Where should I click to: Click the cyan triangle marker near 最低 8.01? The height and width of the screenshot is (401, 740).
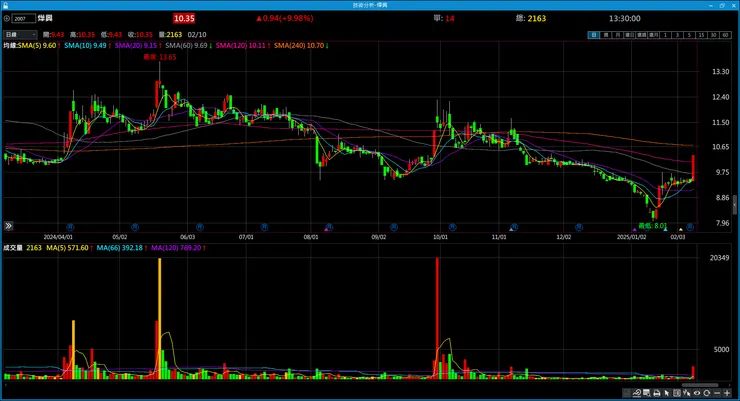point(665,230)
